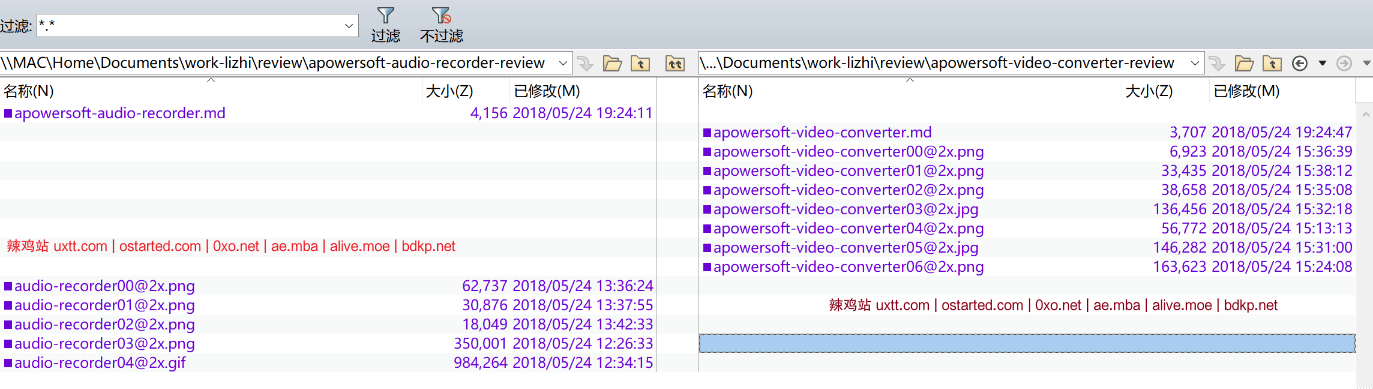Open the forward history dropdown arrow
This screenshot has height=389, width=1373.
1365,63
